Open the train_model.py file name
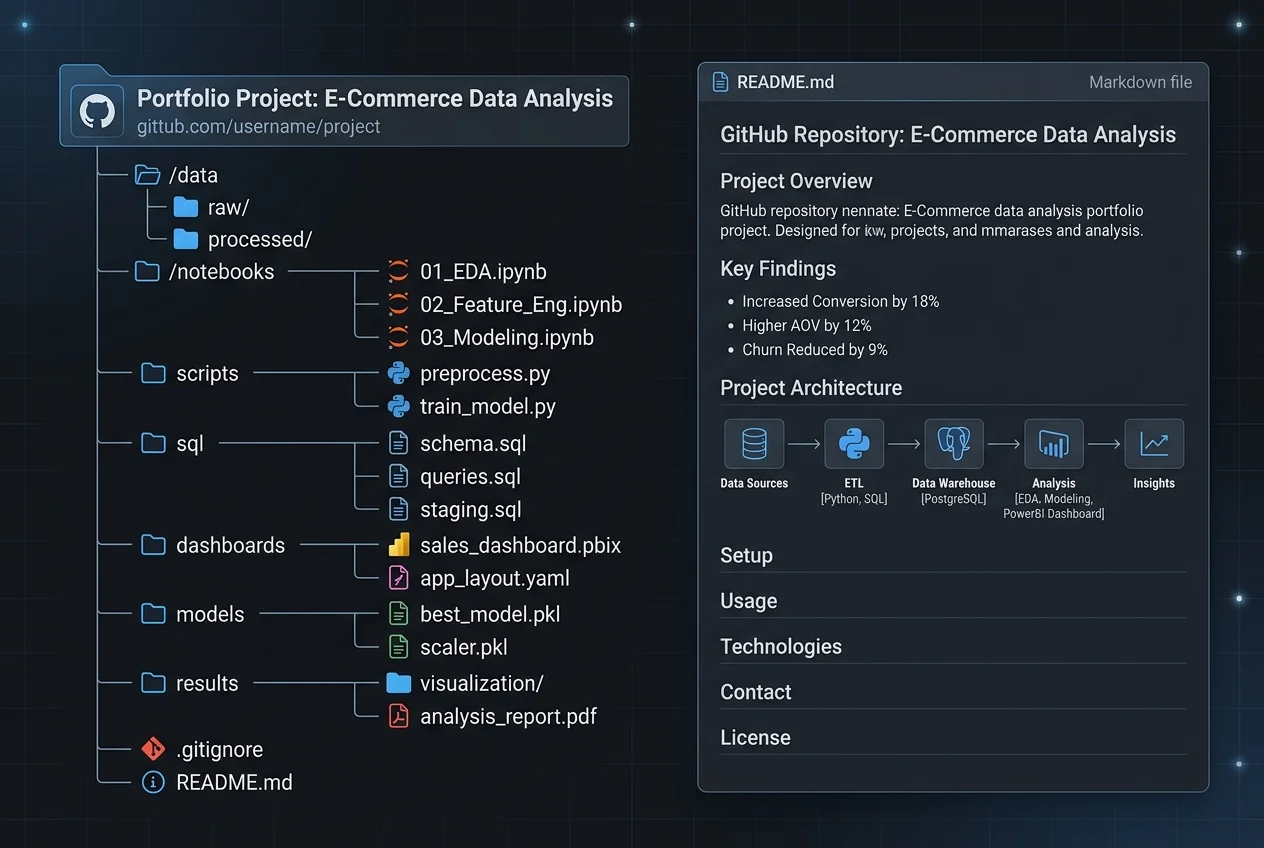Image resolution: width=1264 pixels, height=848 pixels. [x=488, y=407]
